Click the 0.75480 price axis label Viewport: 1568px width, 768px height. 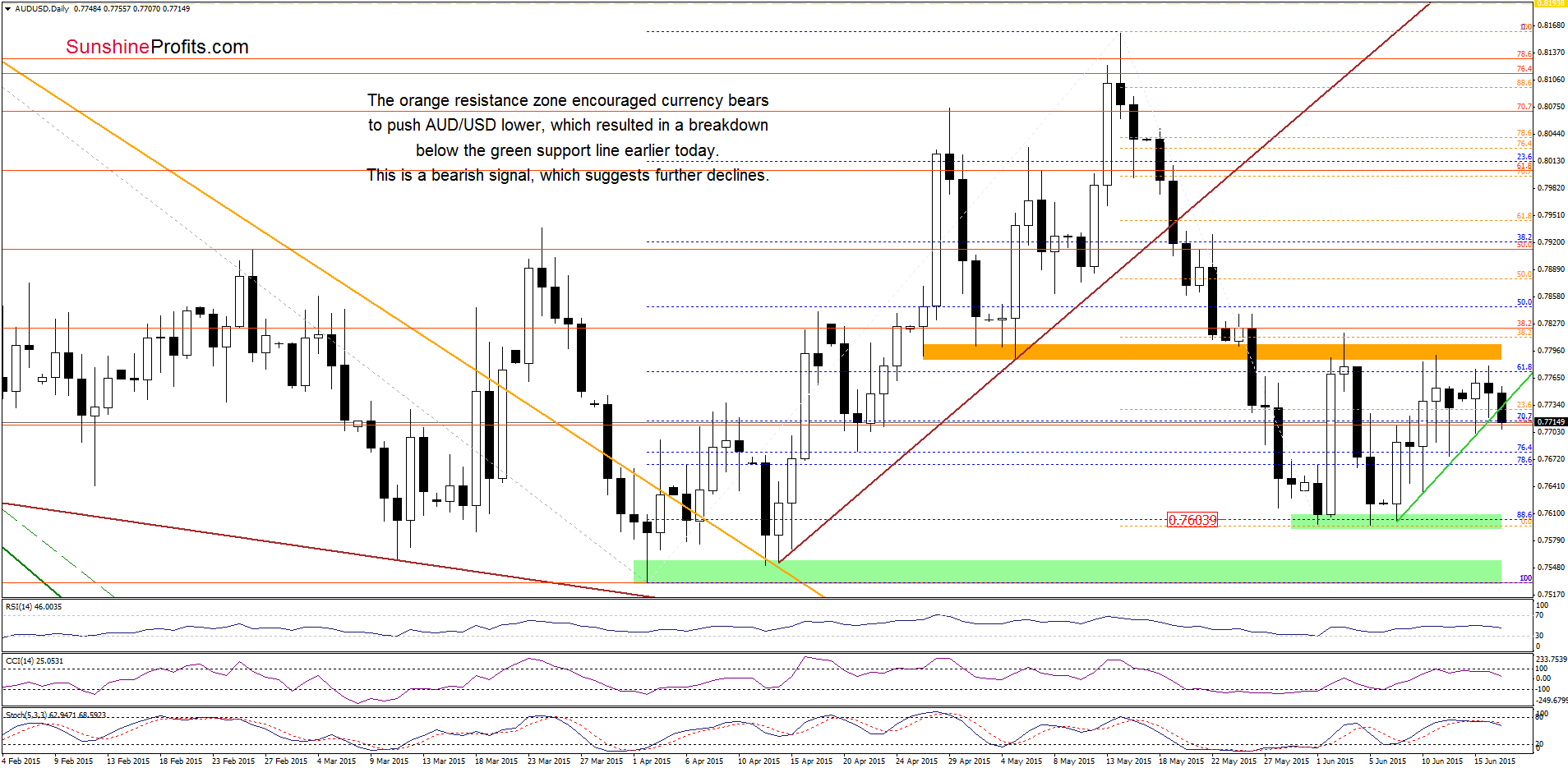[1551, 568]
